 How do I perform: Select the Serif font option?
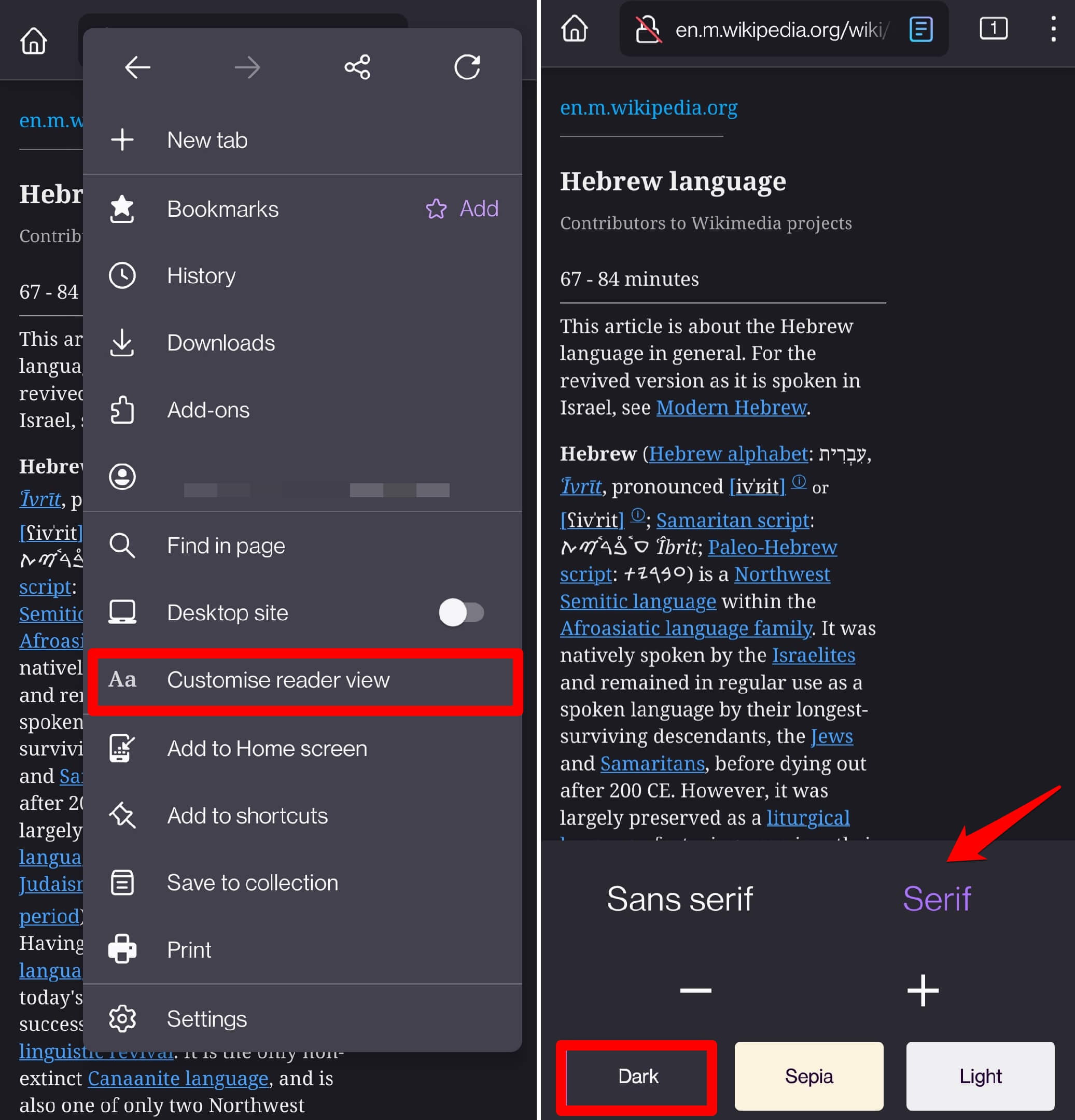(x=937, y=899)
